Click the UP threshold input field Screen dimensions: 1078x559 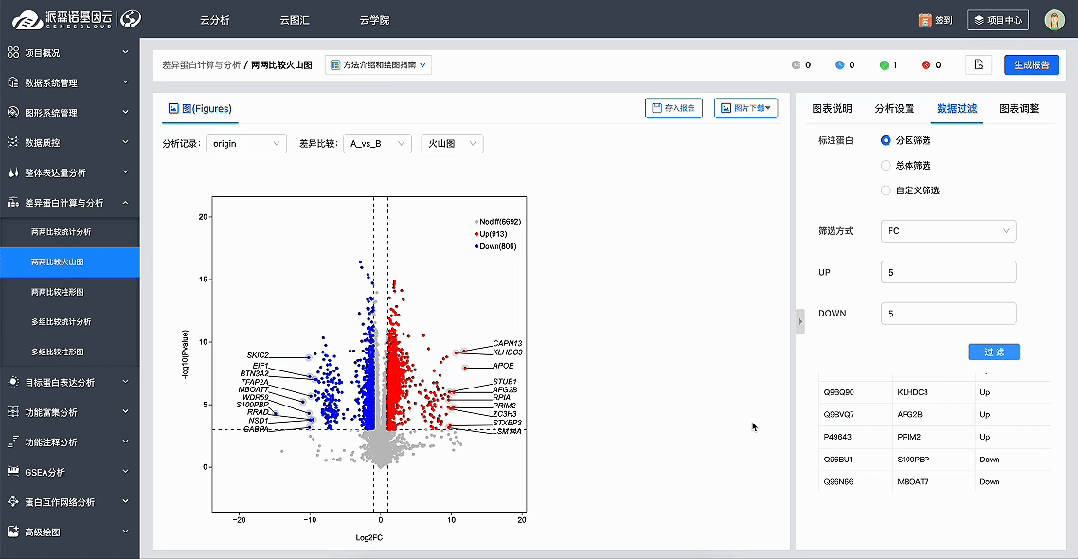(x=948, y=272)
